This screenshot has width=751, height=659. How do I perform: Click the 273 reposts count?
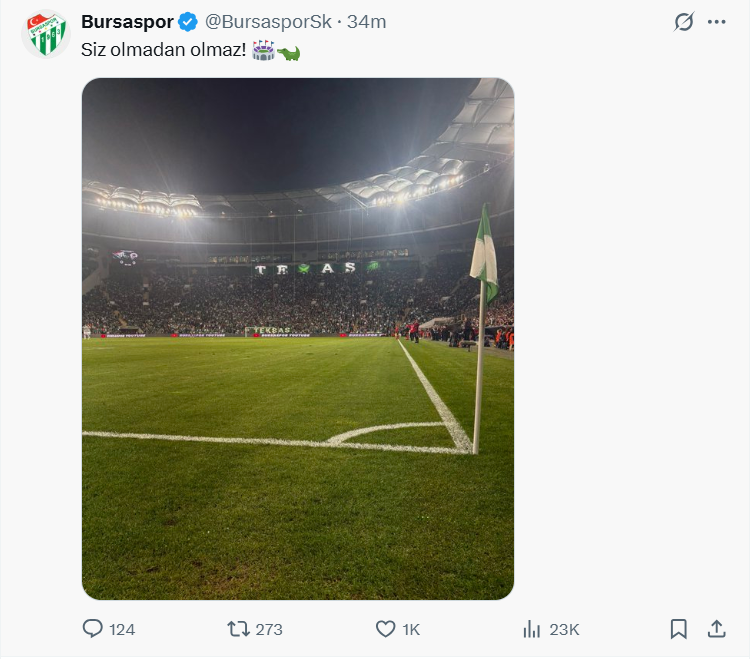click(269, 630)
